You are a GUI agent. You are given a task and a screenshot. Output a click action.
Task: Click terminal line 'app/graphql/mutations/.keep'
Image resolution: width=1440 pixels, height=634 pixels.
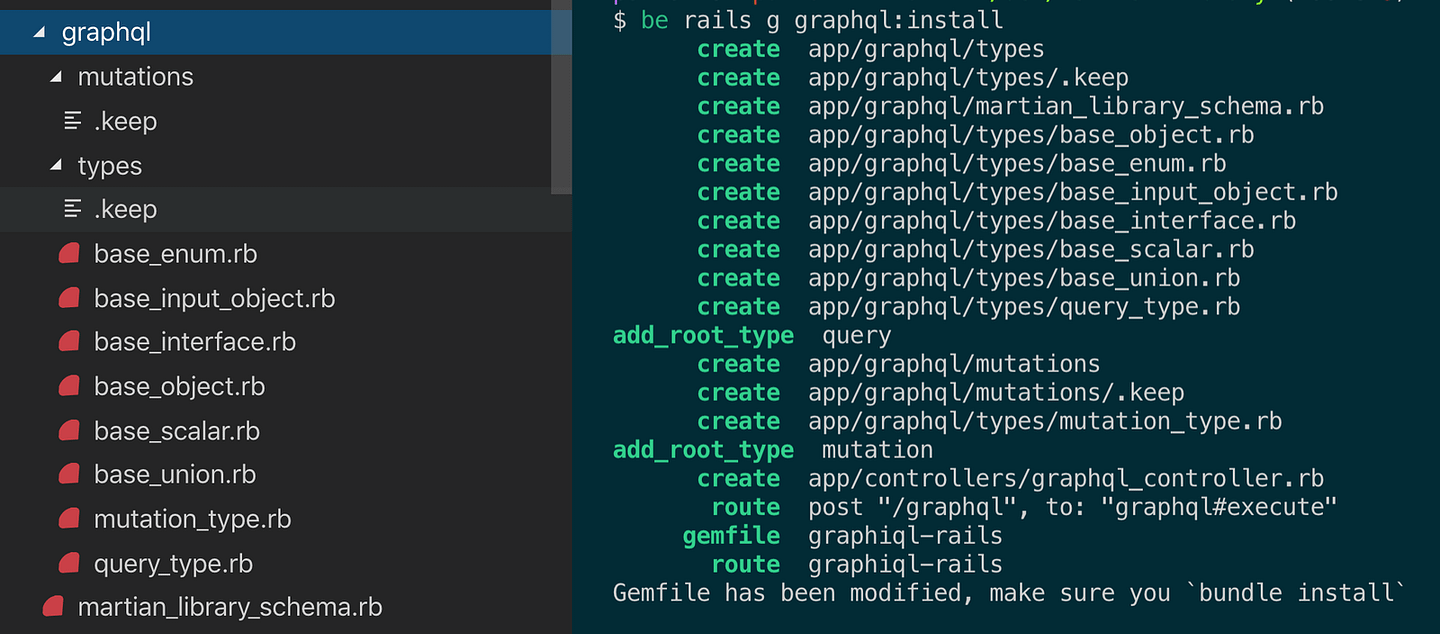coord(996,393)
